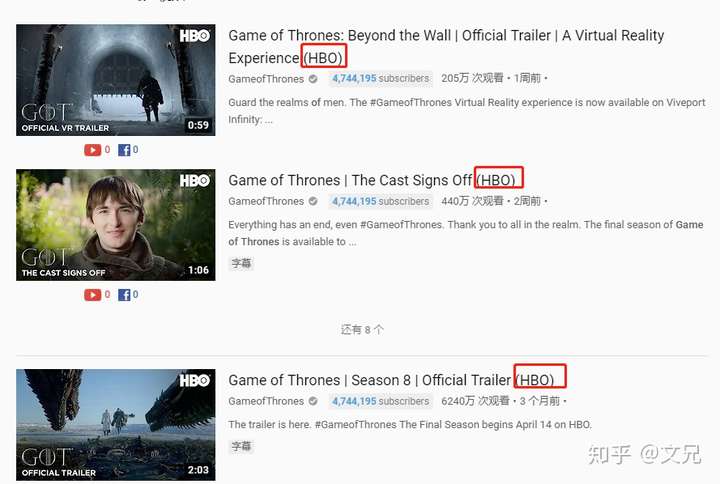Click YouTube share icon under VR trailer
Image resolution: width=720 pixels, height=484 pixels.
point(92,150)
